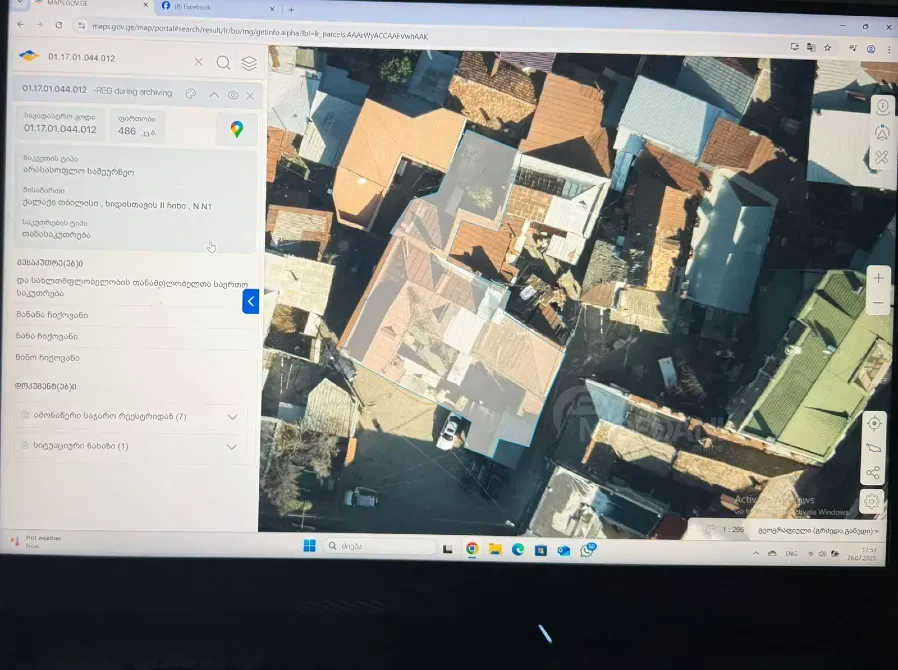Open parcel location in Google Maps
The height and width of the screenshot is (670, 898).
click(237, 129)
